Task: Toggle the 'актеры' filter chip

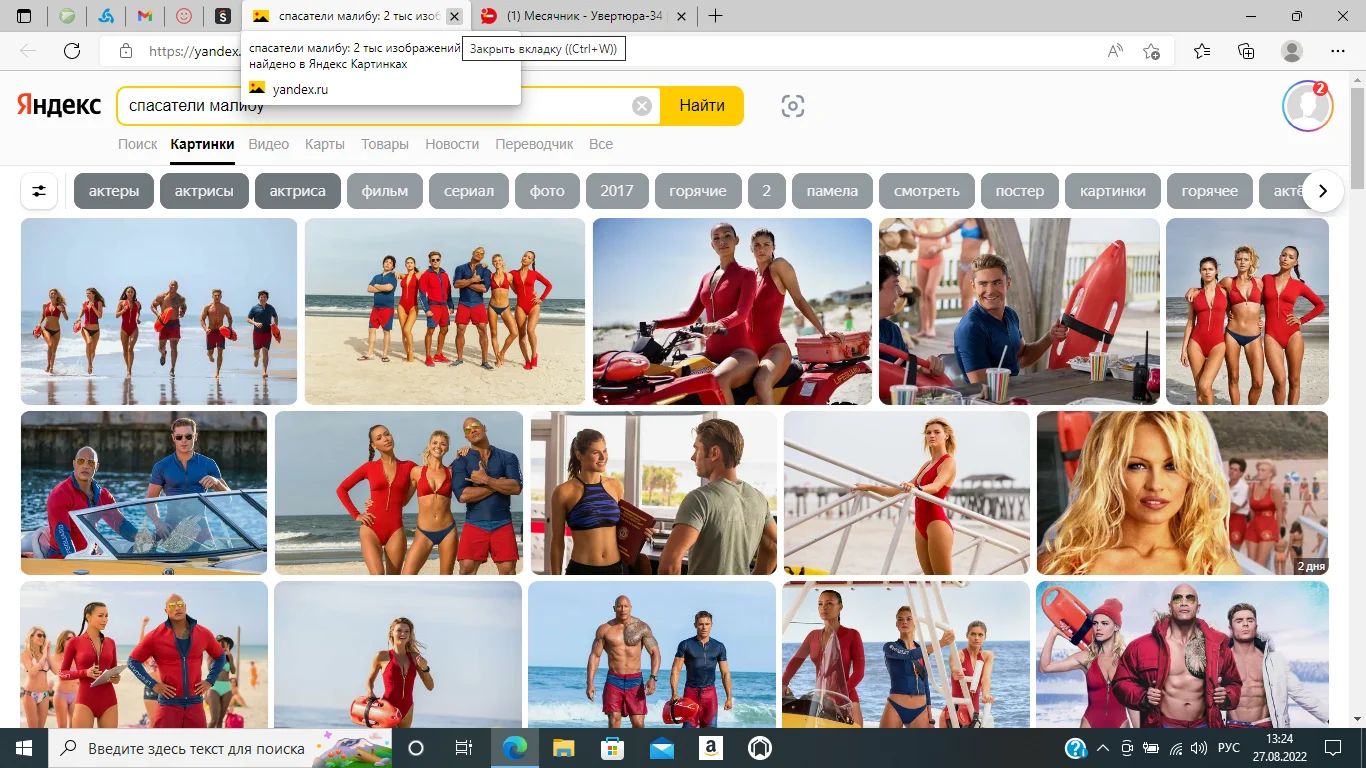Action: coord(113,190)
